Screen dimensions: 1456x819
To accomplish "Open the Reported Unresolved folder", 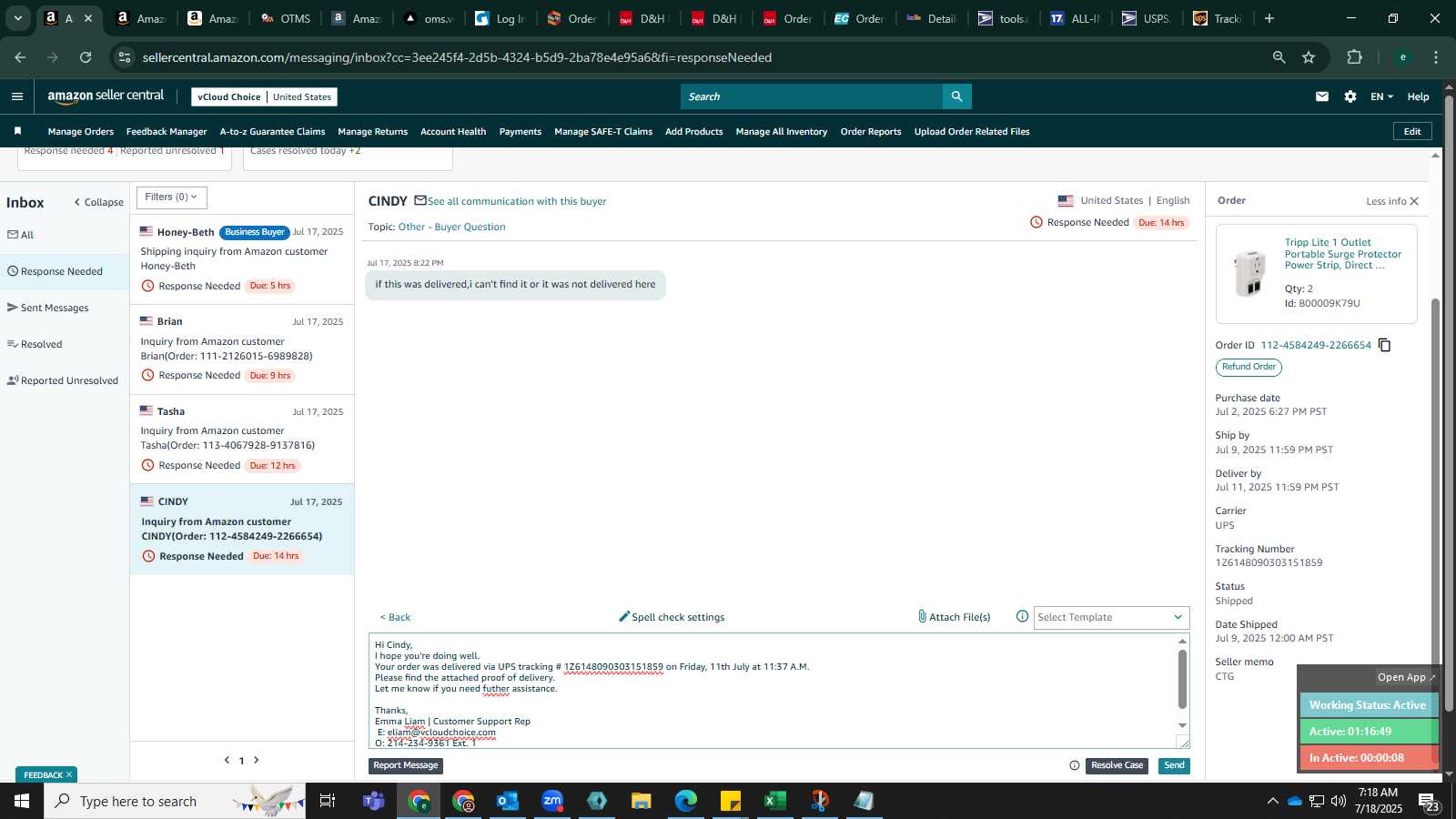I will click(x=65, y=380).
